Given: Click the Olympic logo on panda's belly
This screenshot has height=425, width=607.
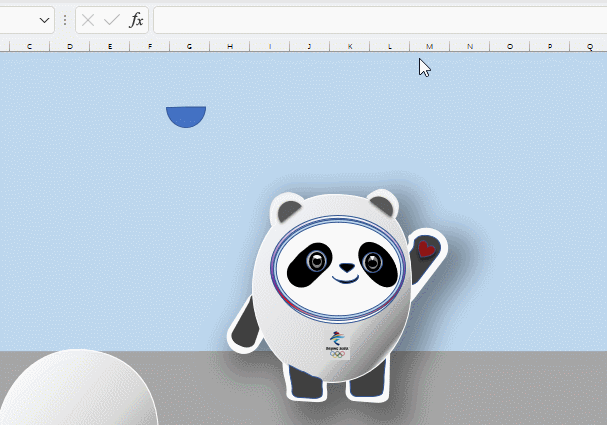Looking at the screenshot, I should click(337, 345).
